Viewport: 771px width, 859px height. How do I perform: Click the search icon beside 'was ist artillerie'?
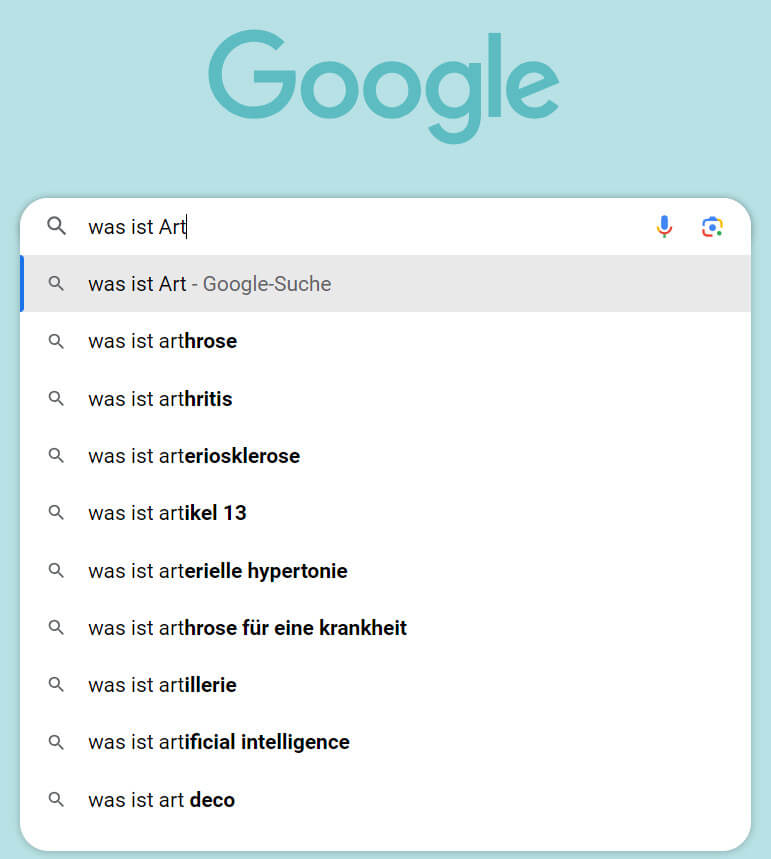56,685
